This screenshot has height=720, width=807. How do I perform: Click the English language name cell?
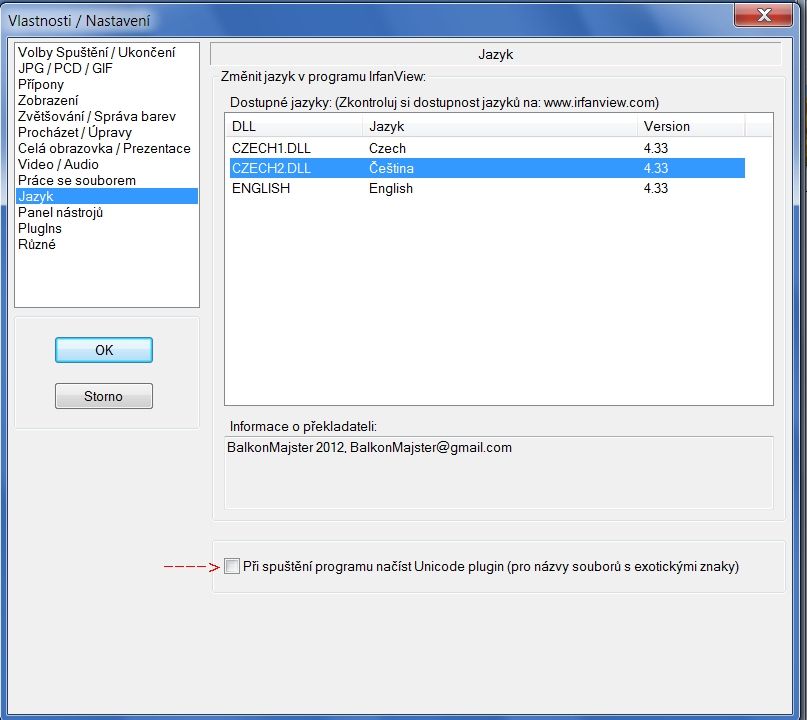391,188
